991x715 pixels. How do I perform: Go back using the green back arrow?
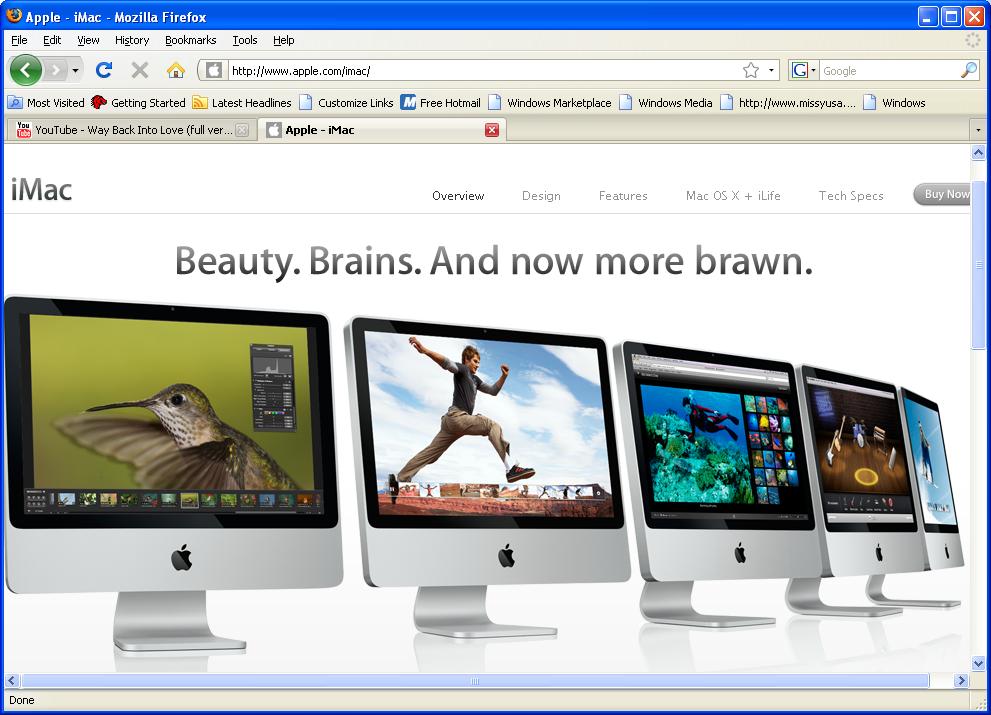pyautogui.click(x=26, y=70)
